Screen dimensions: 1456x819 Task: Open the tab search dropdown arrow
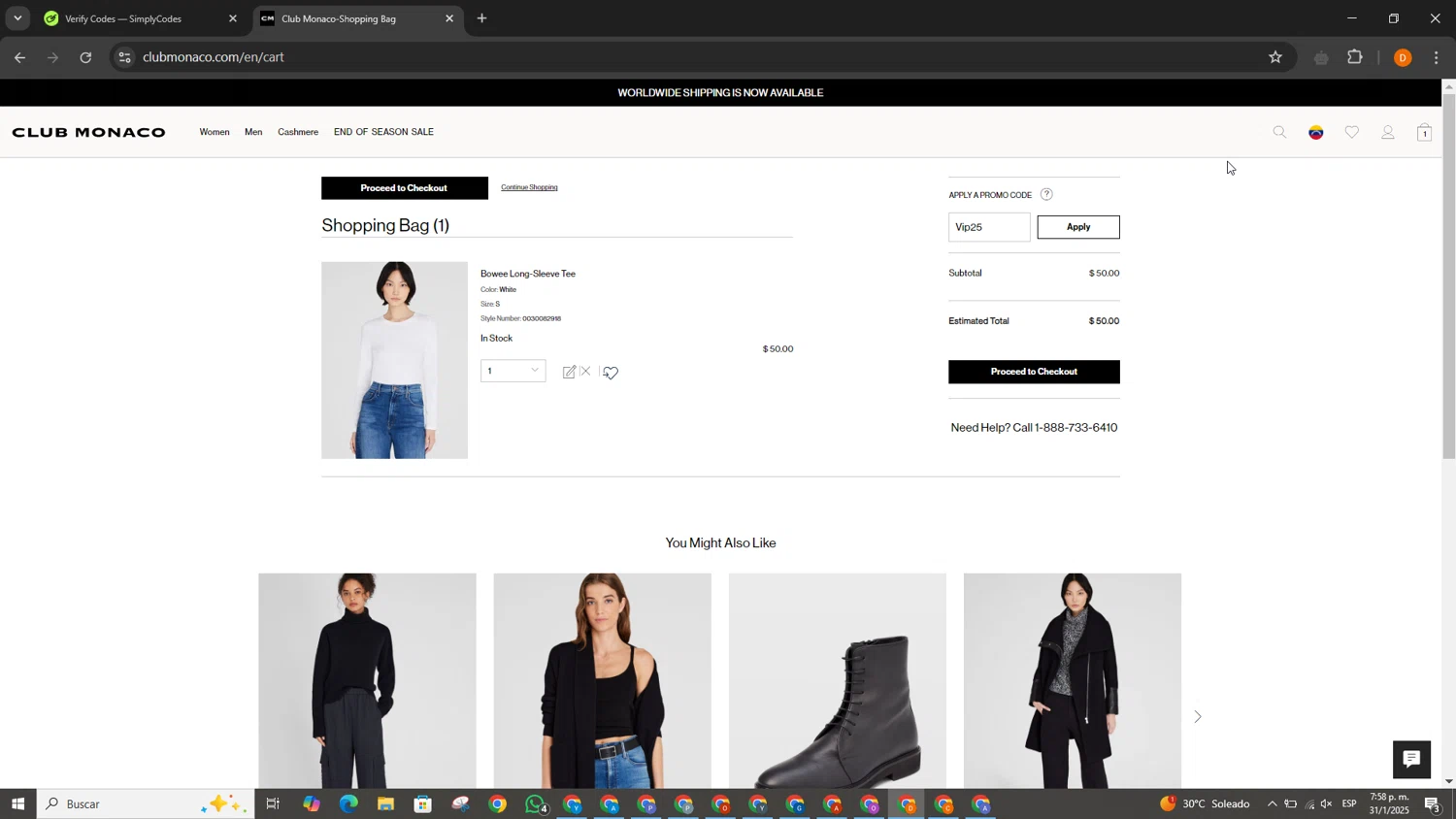click(x=17, y=18)
